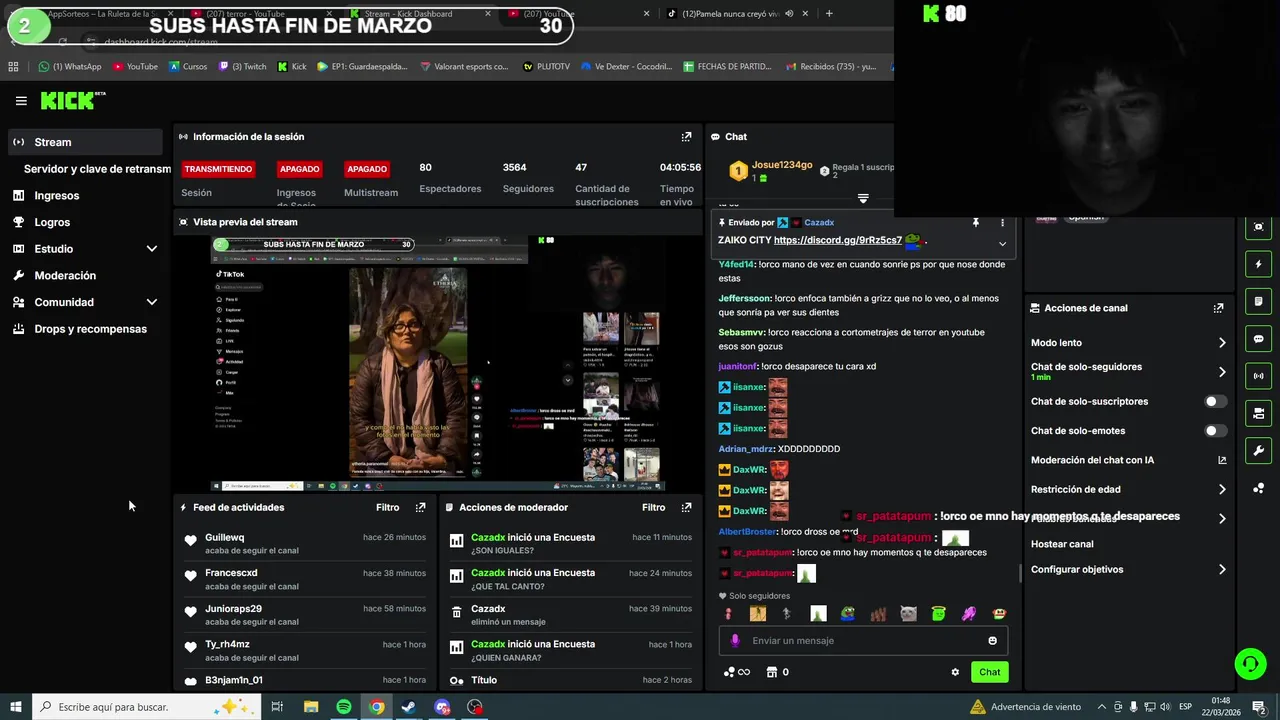This screenshot has width=1280, height=720.
Task: Expand the Estudio sidebar section
Action: click(x=152, y=249)
